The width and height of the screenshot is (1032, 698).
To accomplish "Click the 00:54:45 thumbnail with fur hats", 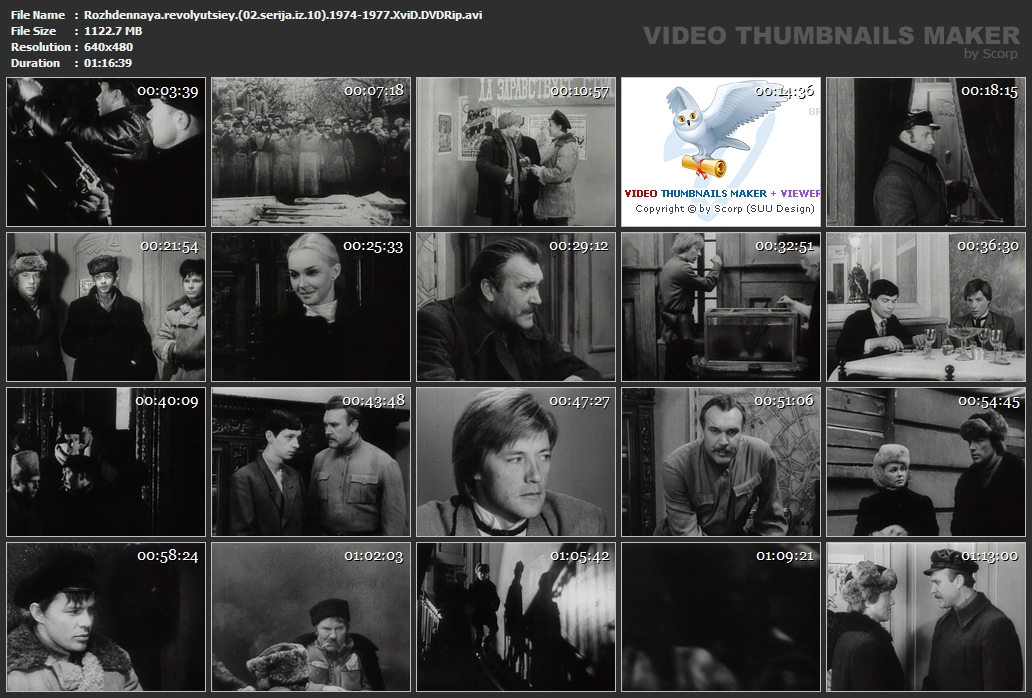I will point(925,462).
